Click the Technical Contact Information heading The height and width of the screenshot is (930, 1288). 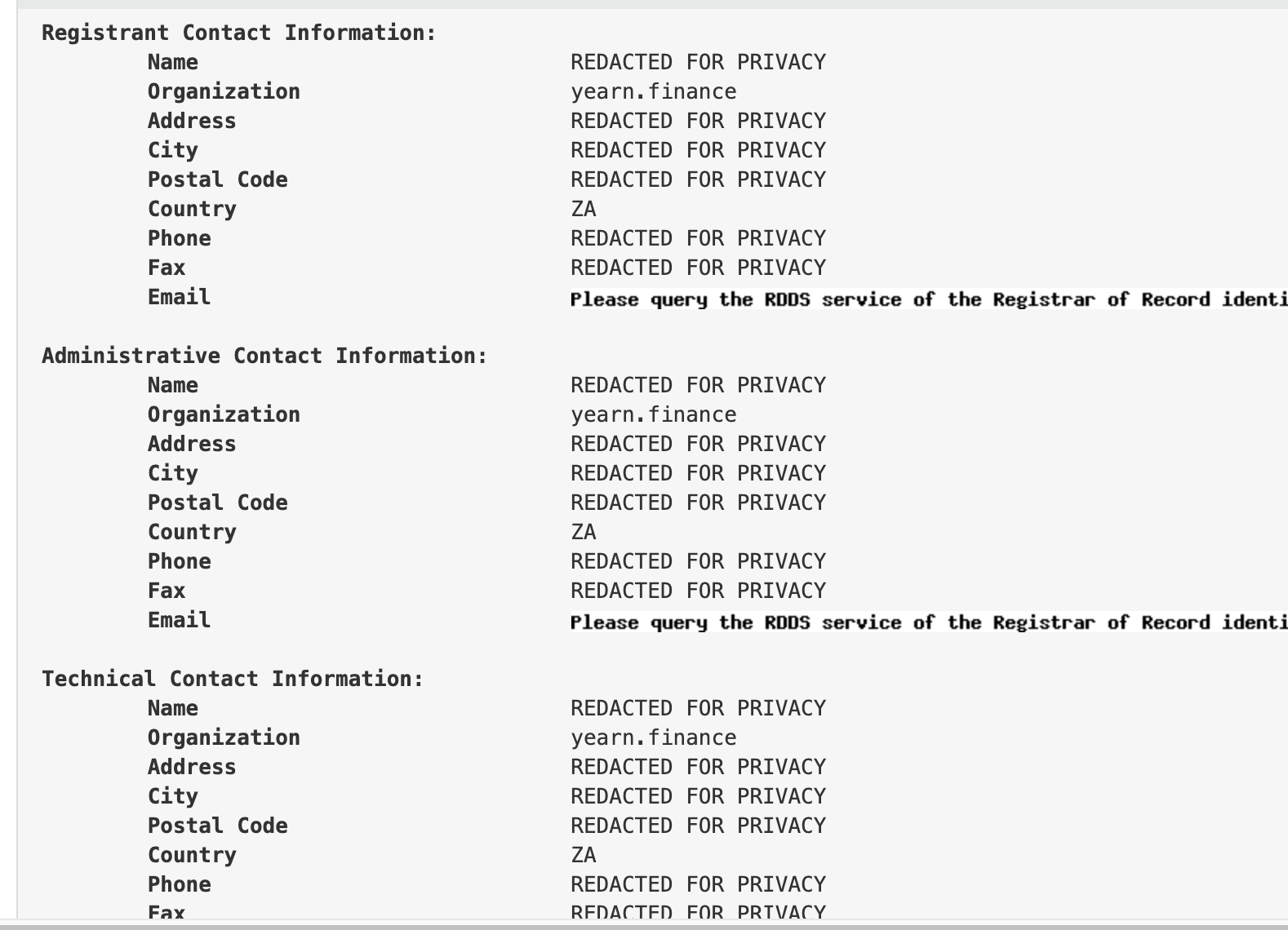233,679
